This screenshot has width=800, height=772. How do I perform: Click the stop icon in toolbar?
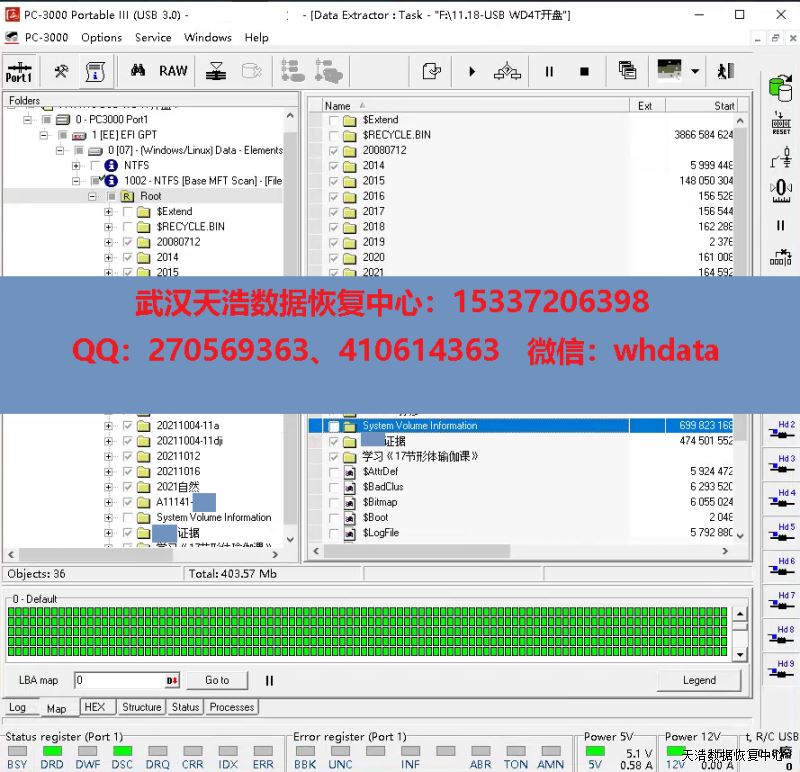tap(585, 71)
